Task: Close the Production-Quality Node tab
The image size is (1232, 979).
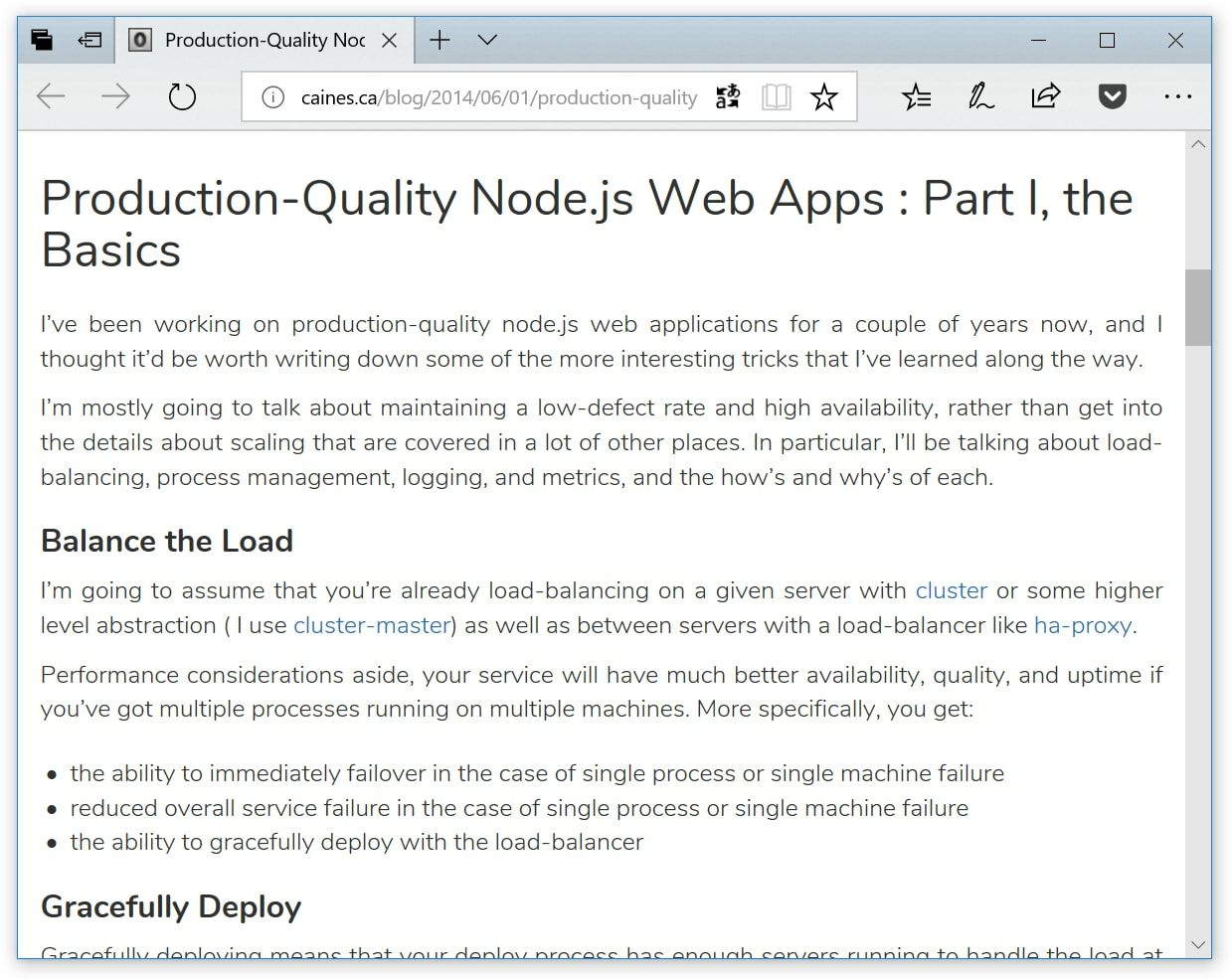Action: click(x=390, y=40)
